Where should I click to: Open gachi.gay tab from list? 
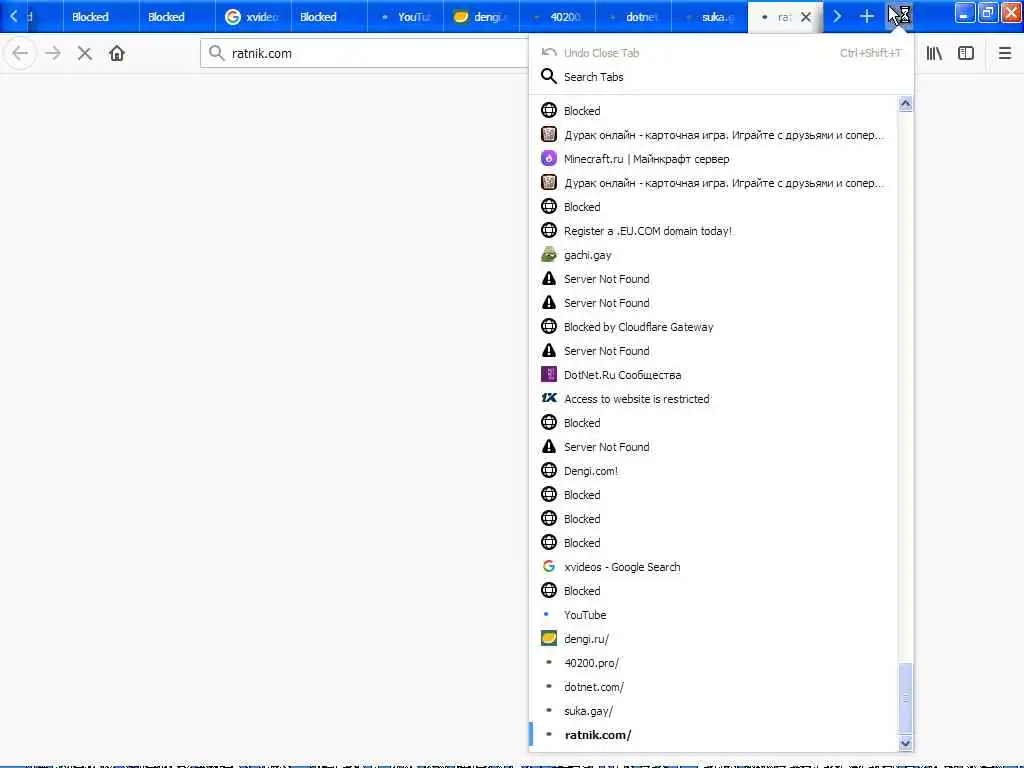pyautogui.click(x=714, y=255)
